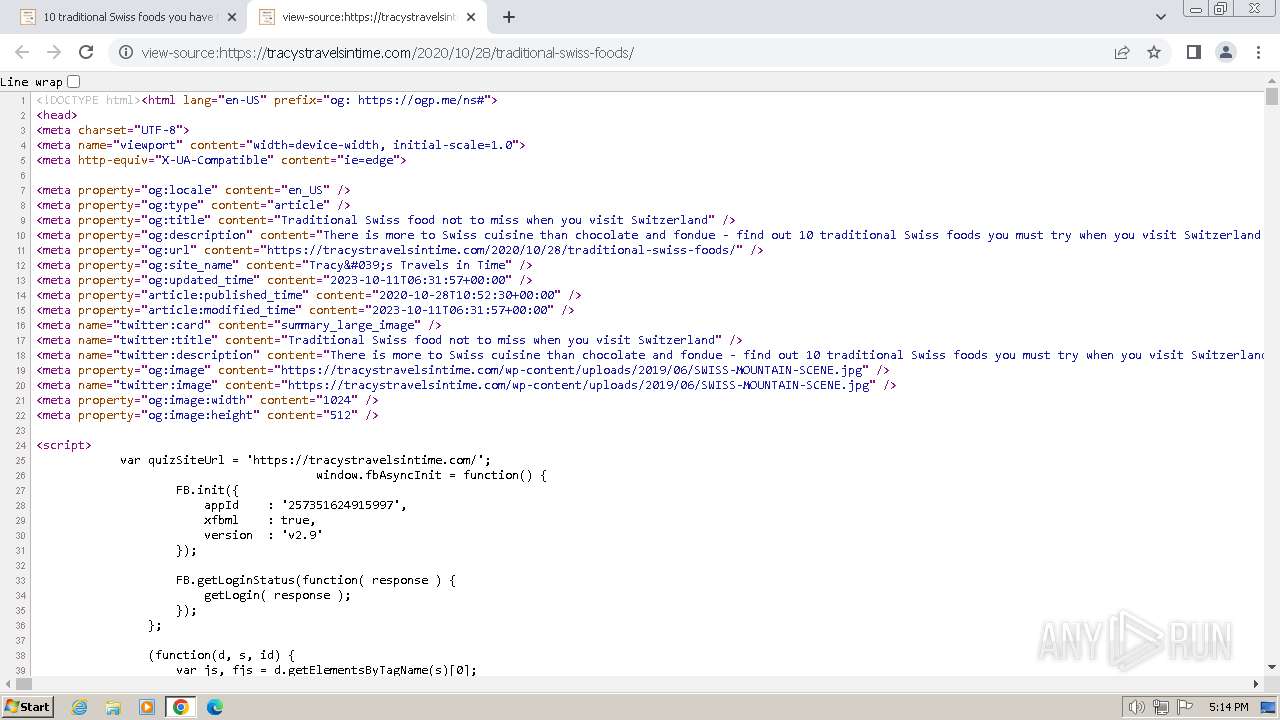
Task: Go forward to the next page
Action: [x=54, y=52]
